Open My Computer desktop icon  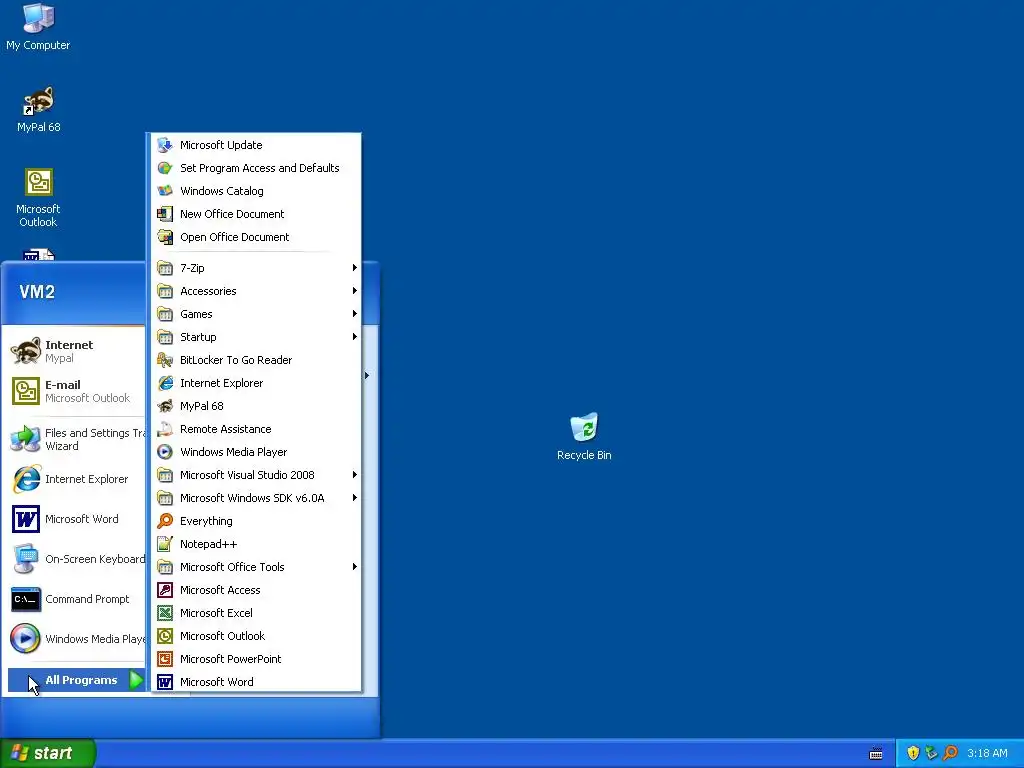[x=38, y=27]
